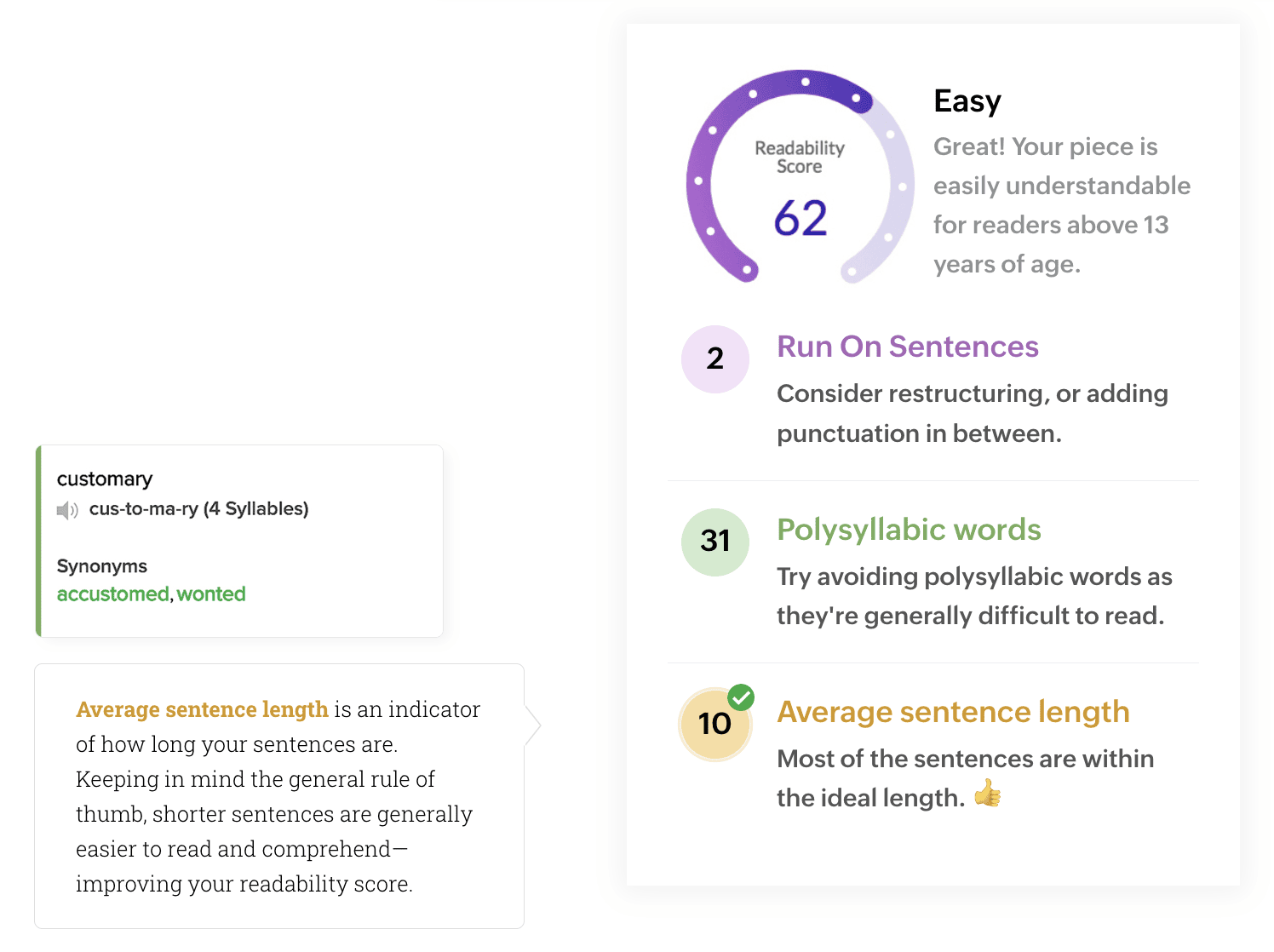Click the run-on sentences suggestion text

971,413
